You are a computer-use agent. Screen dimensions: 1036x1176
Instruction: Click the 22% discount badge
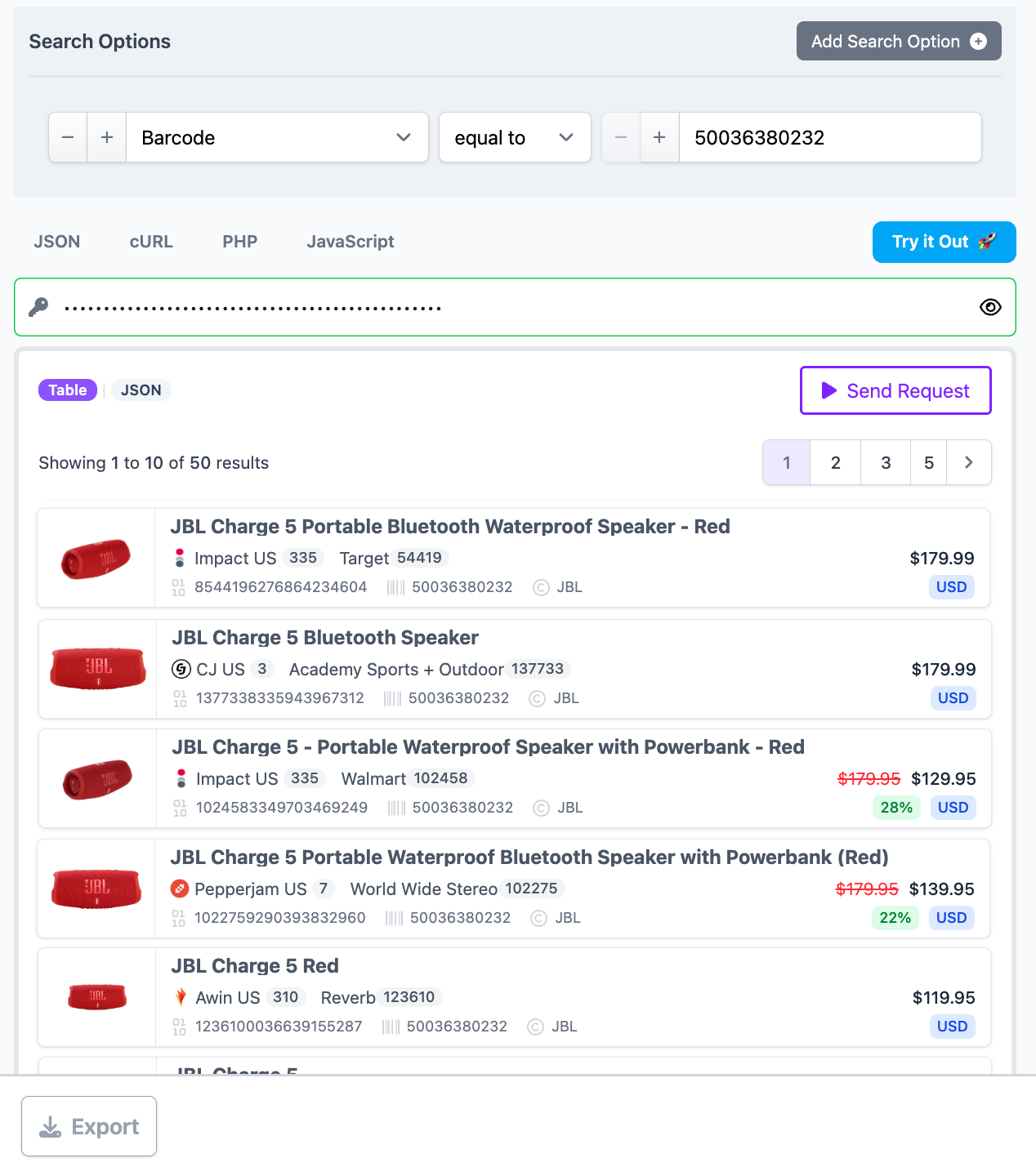coord(895,918)
